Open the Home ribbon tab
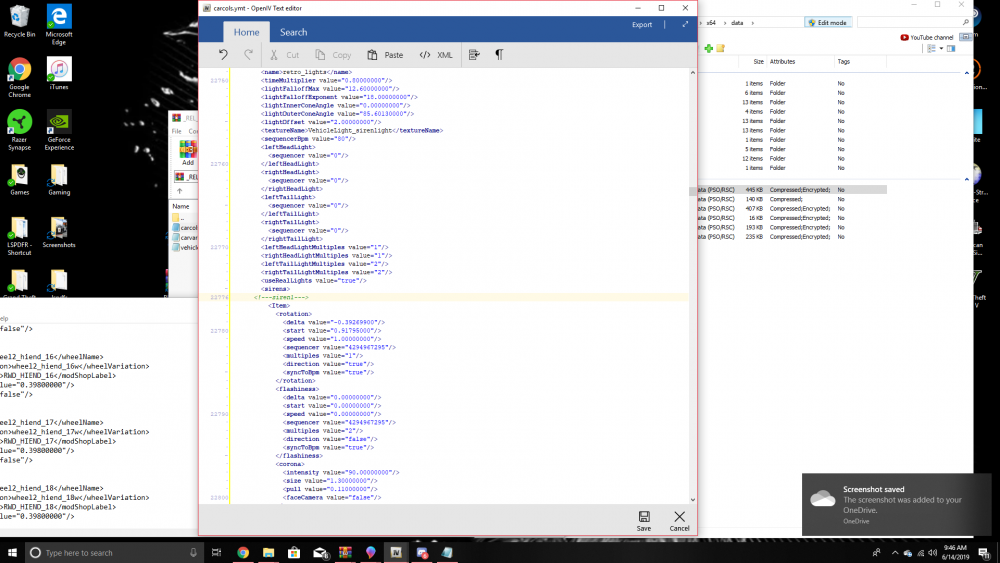Screen dimensions: 1000x563 (x=246, y=32)
